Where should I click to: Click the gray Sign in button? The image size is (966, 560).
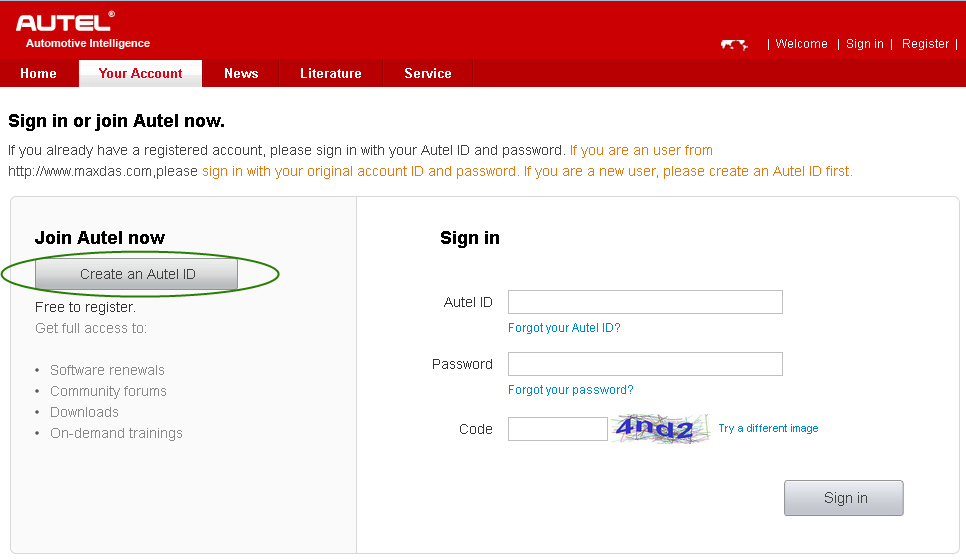pyautogui.click(x=843, y=498)
